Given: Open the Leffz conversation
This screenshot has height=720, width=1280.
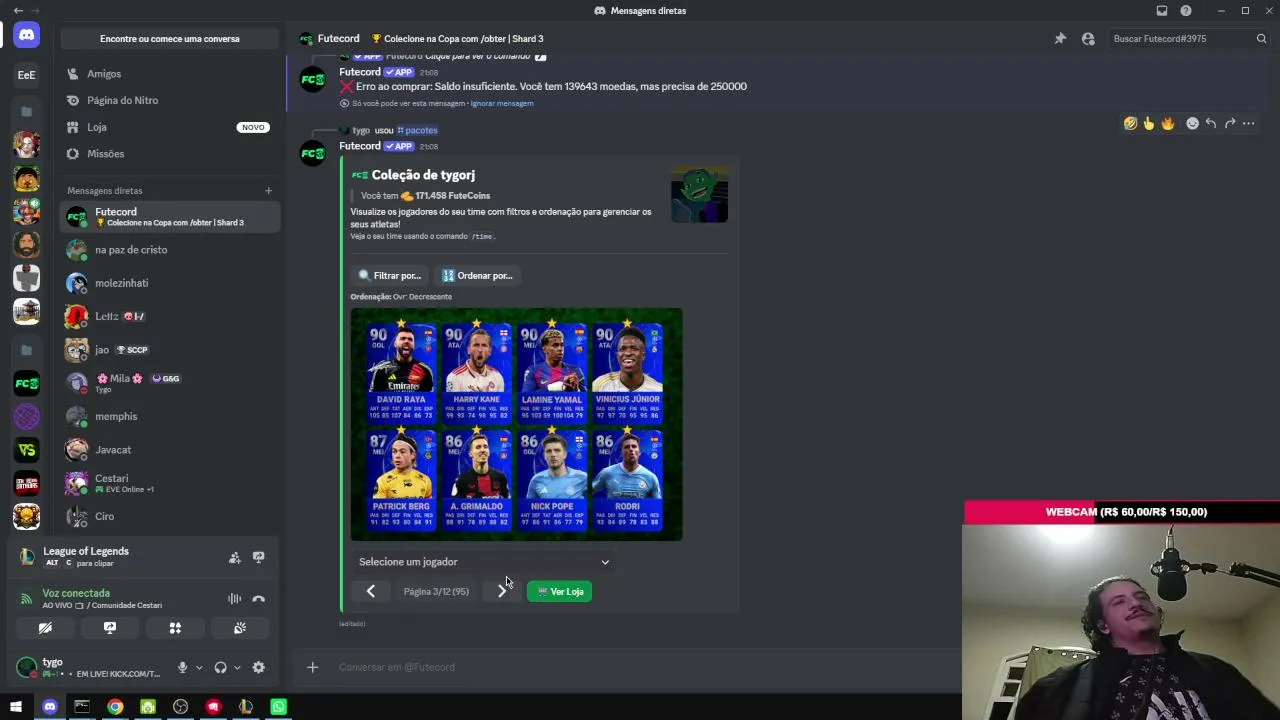Looking at the screenshot, I should coord(170,316).
